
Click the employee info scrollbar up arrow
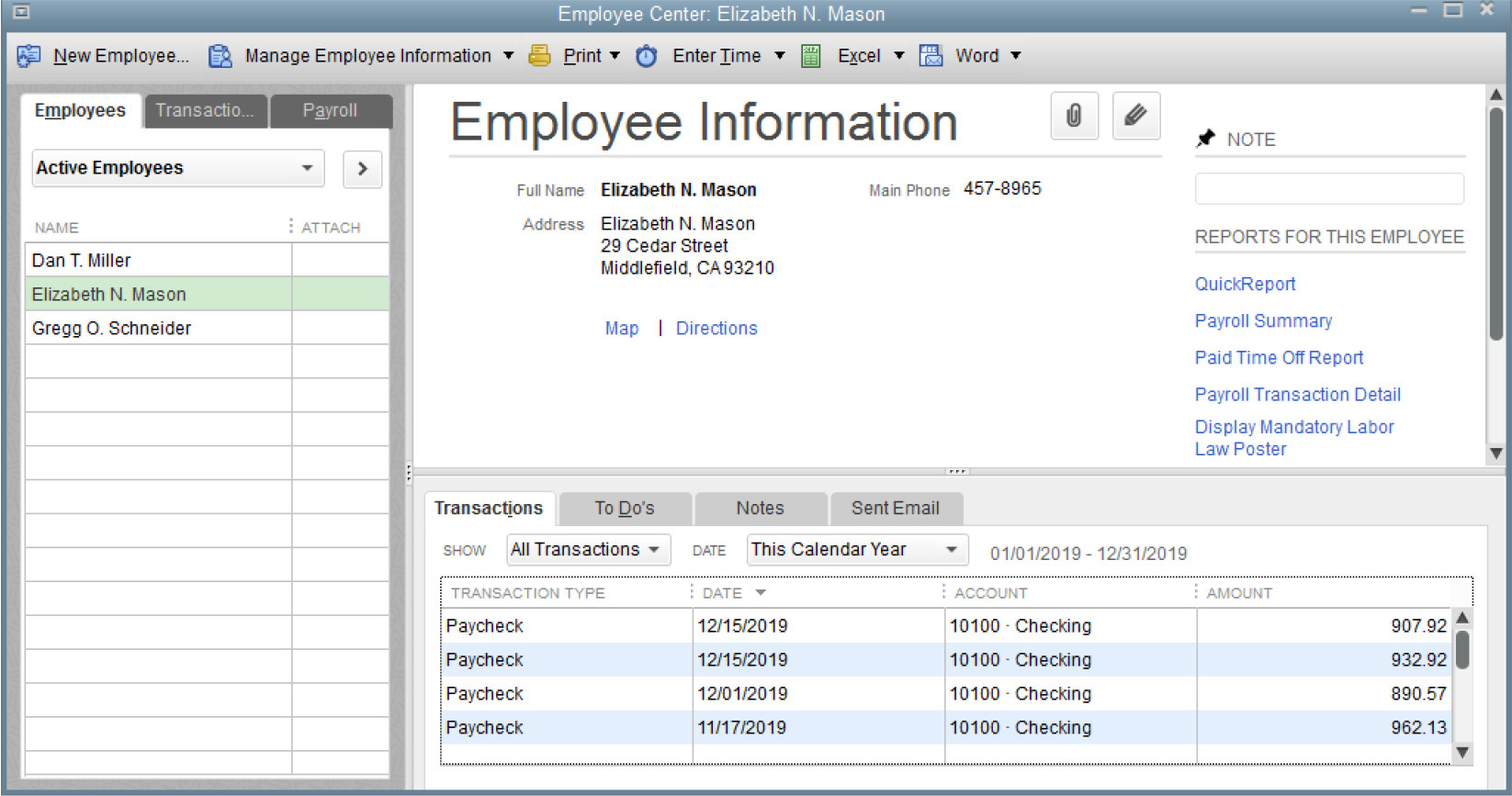click(1496, 95)
